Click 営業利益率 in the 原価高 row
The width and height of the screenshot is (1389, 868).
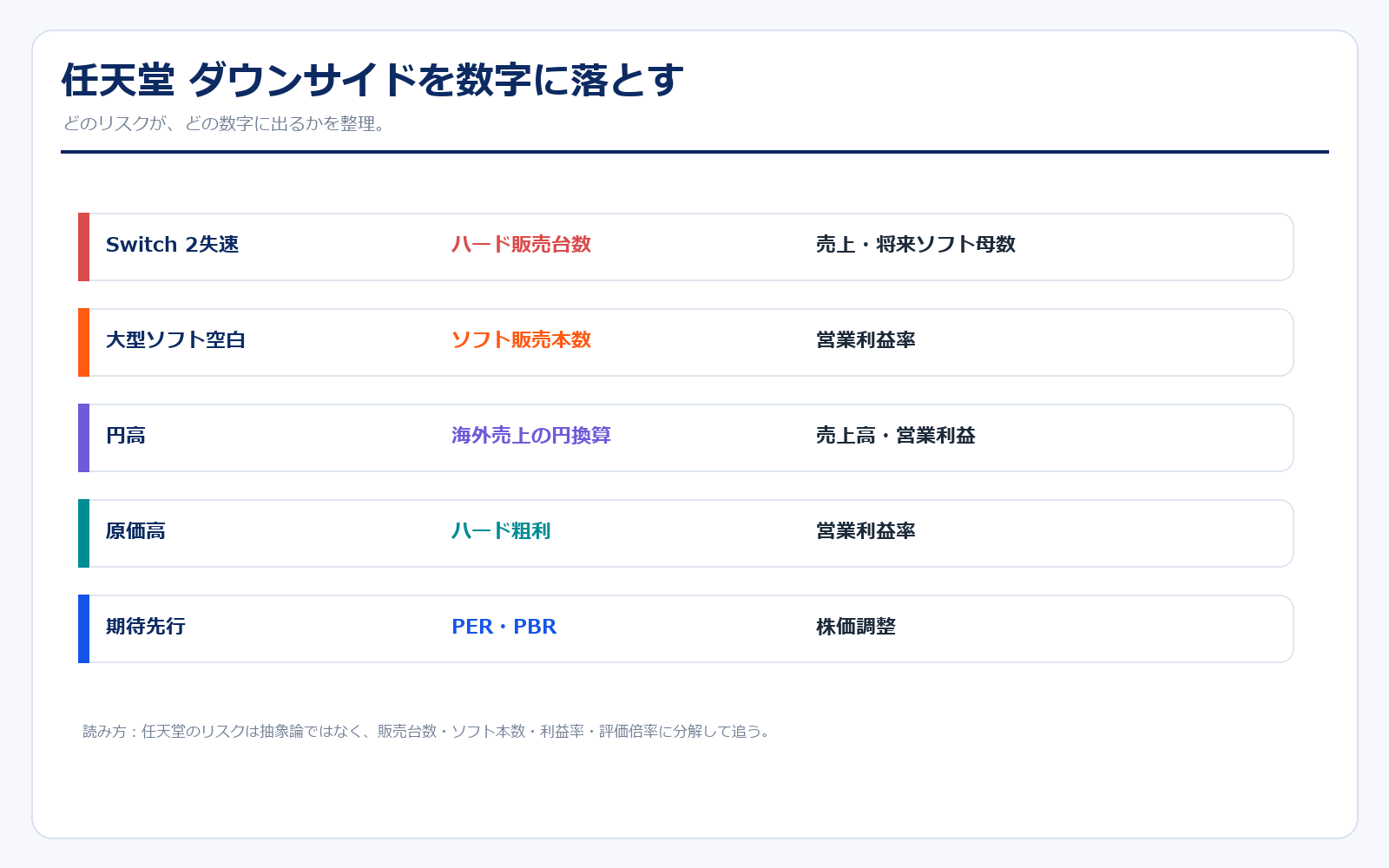coord(866,531)
